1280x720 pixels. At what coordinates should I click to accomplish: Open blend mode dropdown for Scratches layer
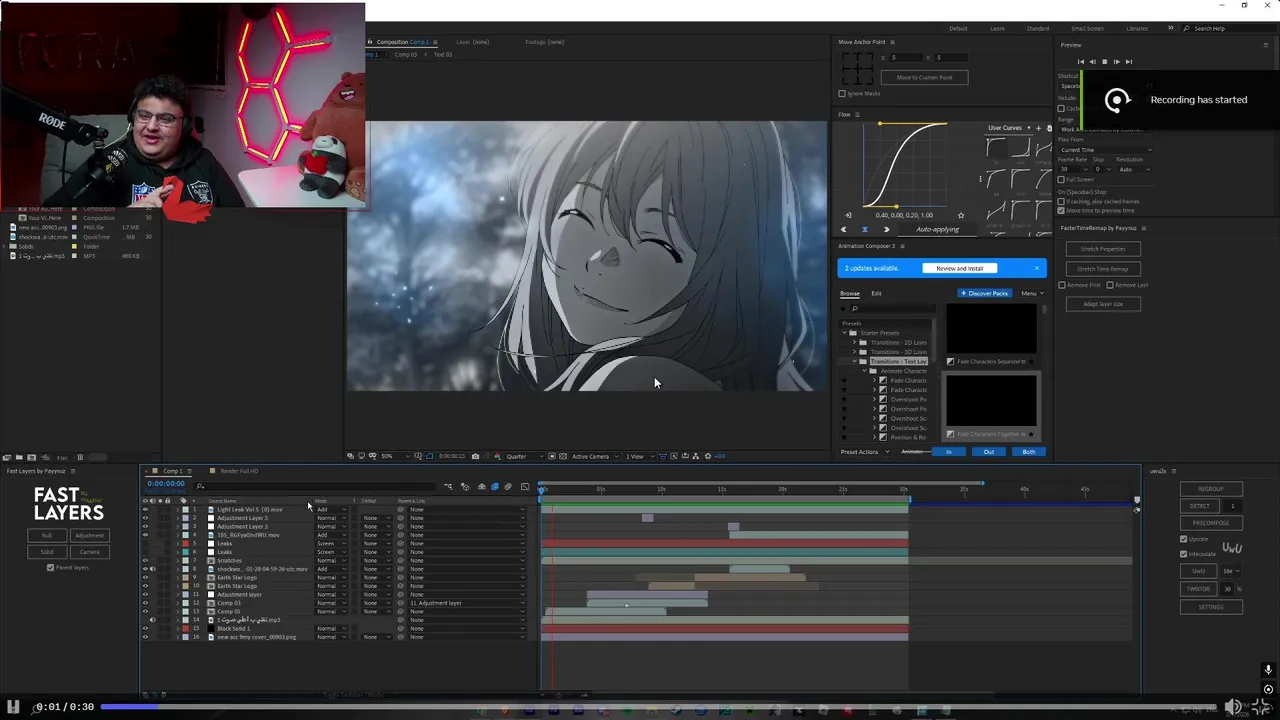pyautogui.click(x=332, y=561)
